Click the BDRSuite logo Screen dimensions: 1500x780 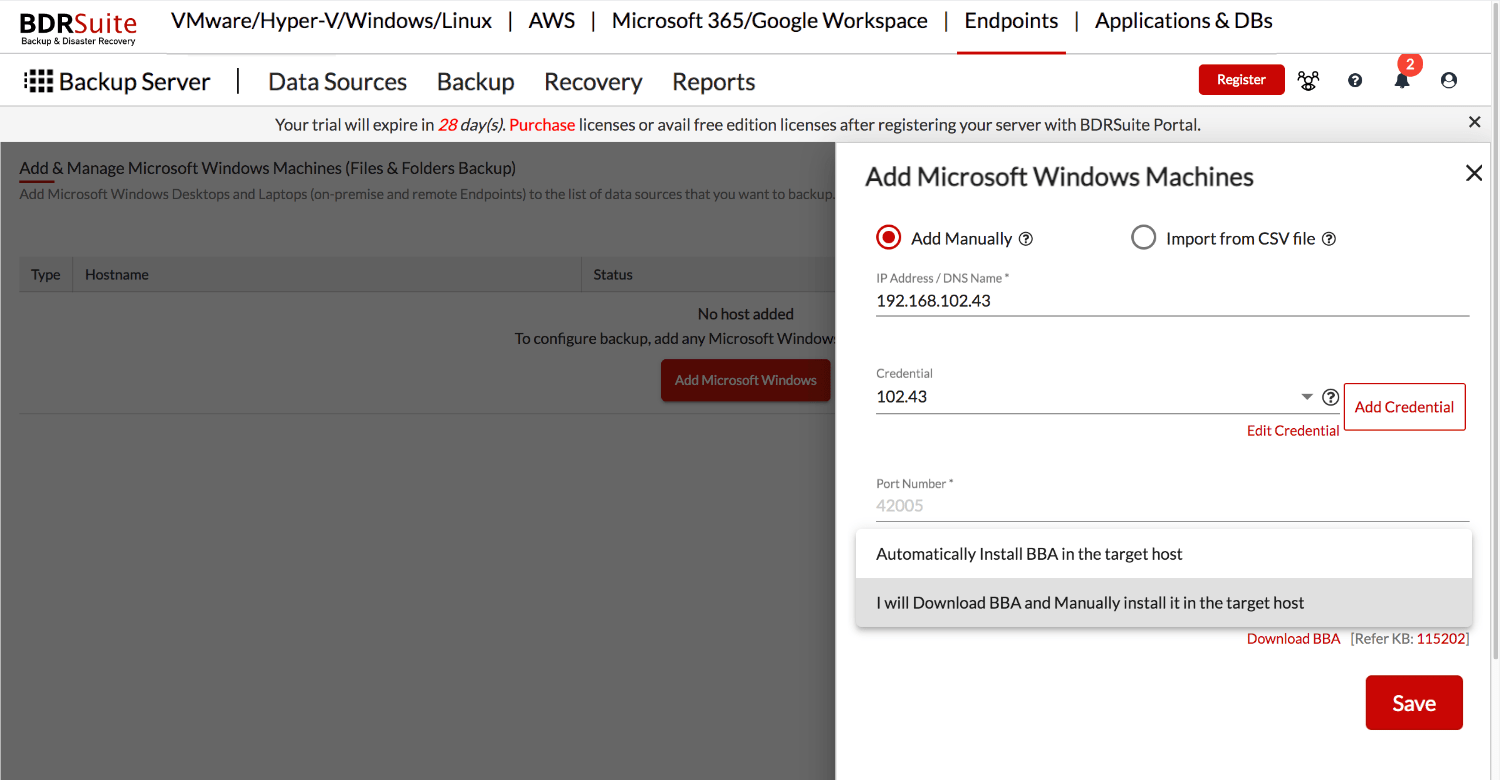point(78,28)
